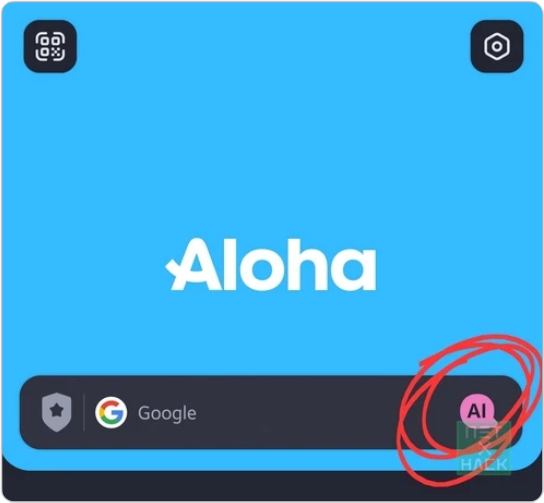Viewport: 544px width, 503px height.
Task: Change search engine via Google icon
Action: click(111, 412)
